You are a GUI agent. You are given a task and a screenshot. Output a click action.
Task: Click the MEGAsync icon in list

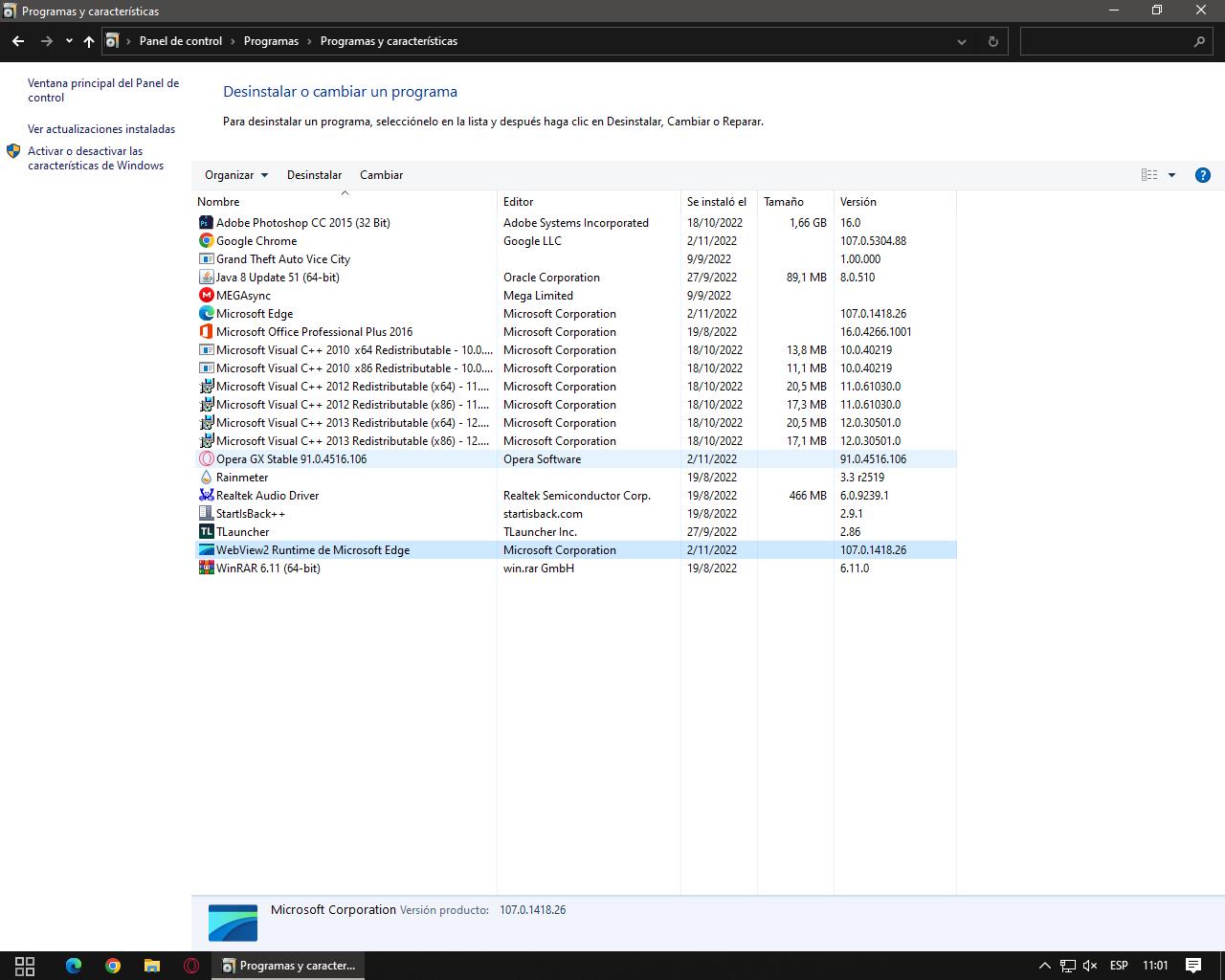(x=206, y=296)
